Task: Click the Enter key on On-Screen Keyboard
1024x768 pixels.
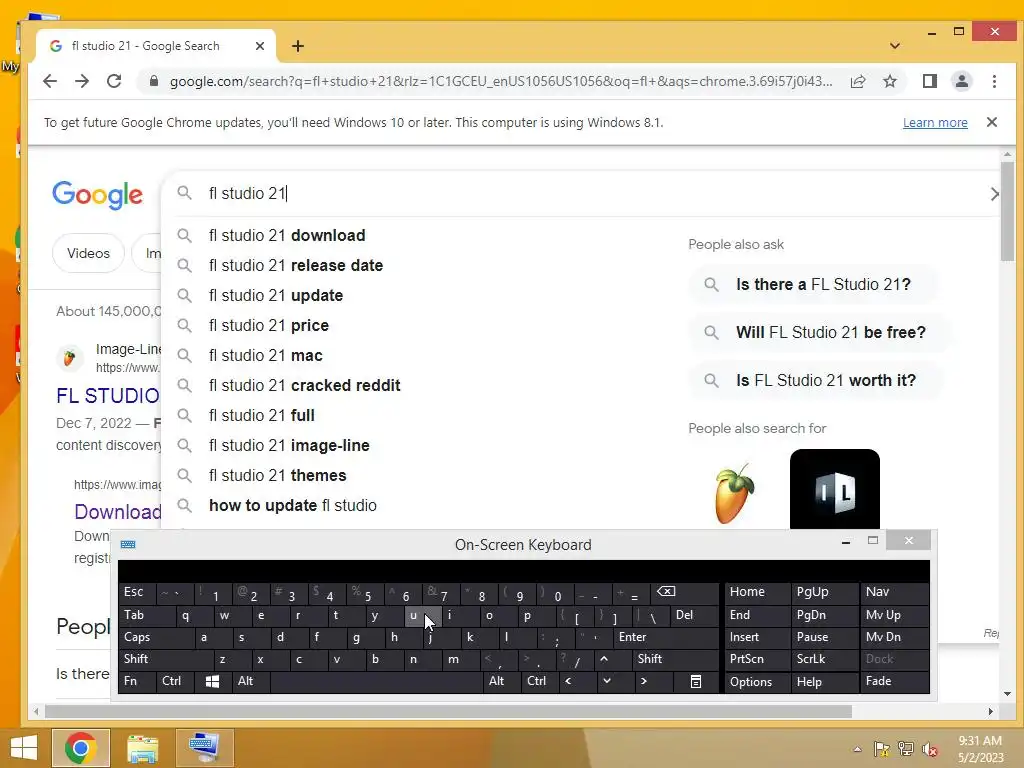Action: 666,637
